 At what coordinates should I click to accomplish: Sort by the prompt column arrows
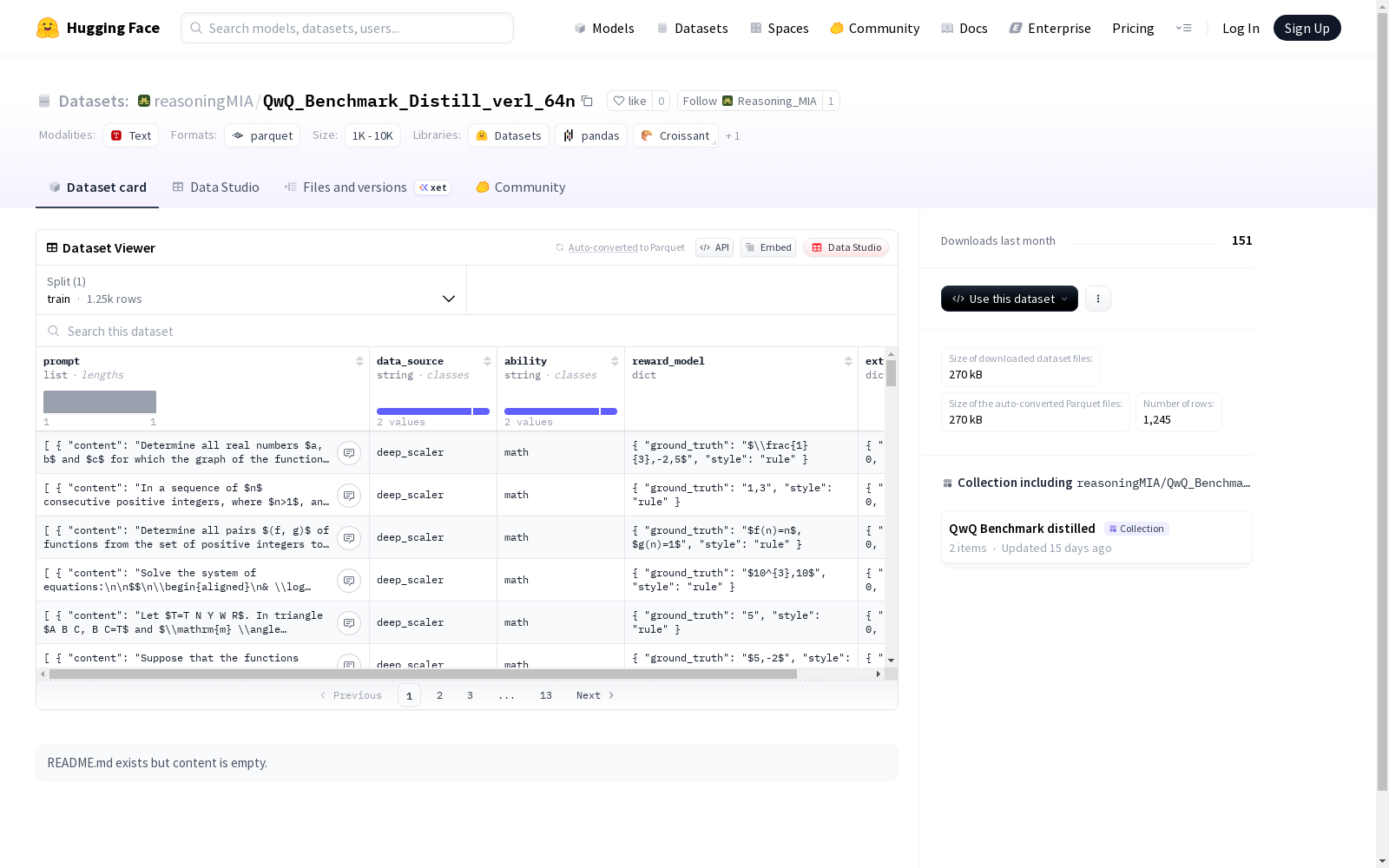pos(359,361)
